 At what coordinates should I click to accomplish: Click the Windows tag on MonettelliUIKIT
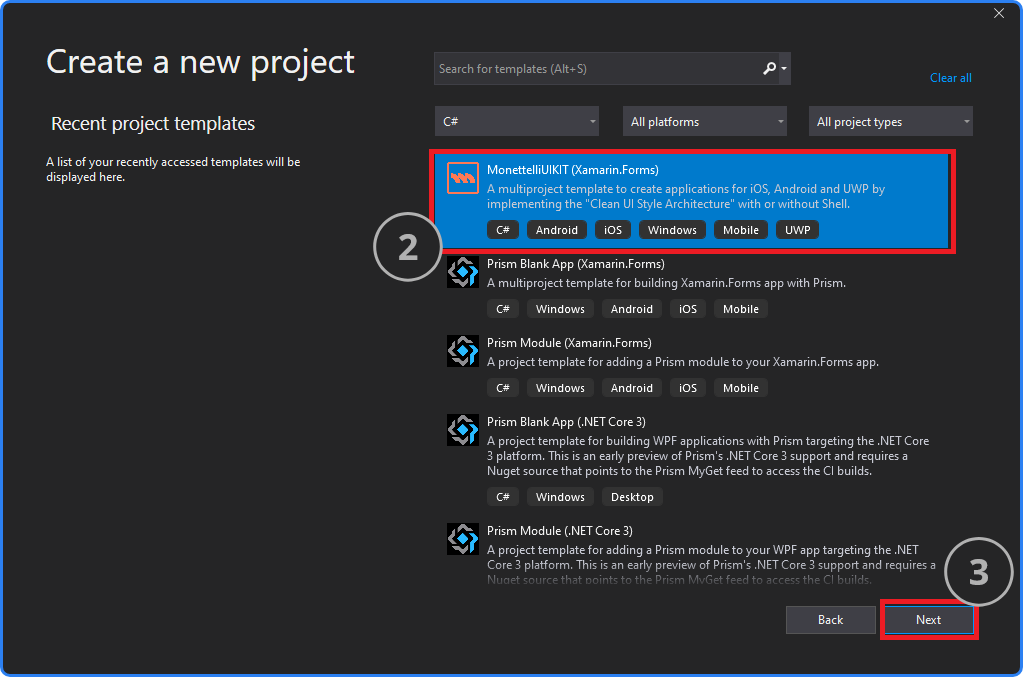click(x=672, y=230)
